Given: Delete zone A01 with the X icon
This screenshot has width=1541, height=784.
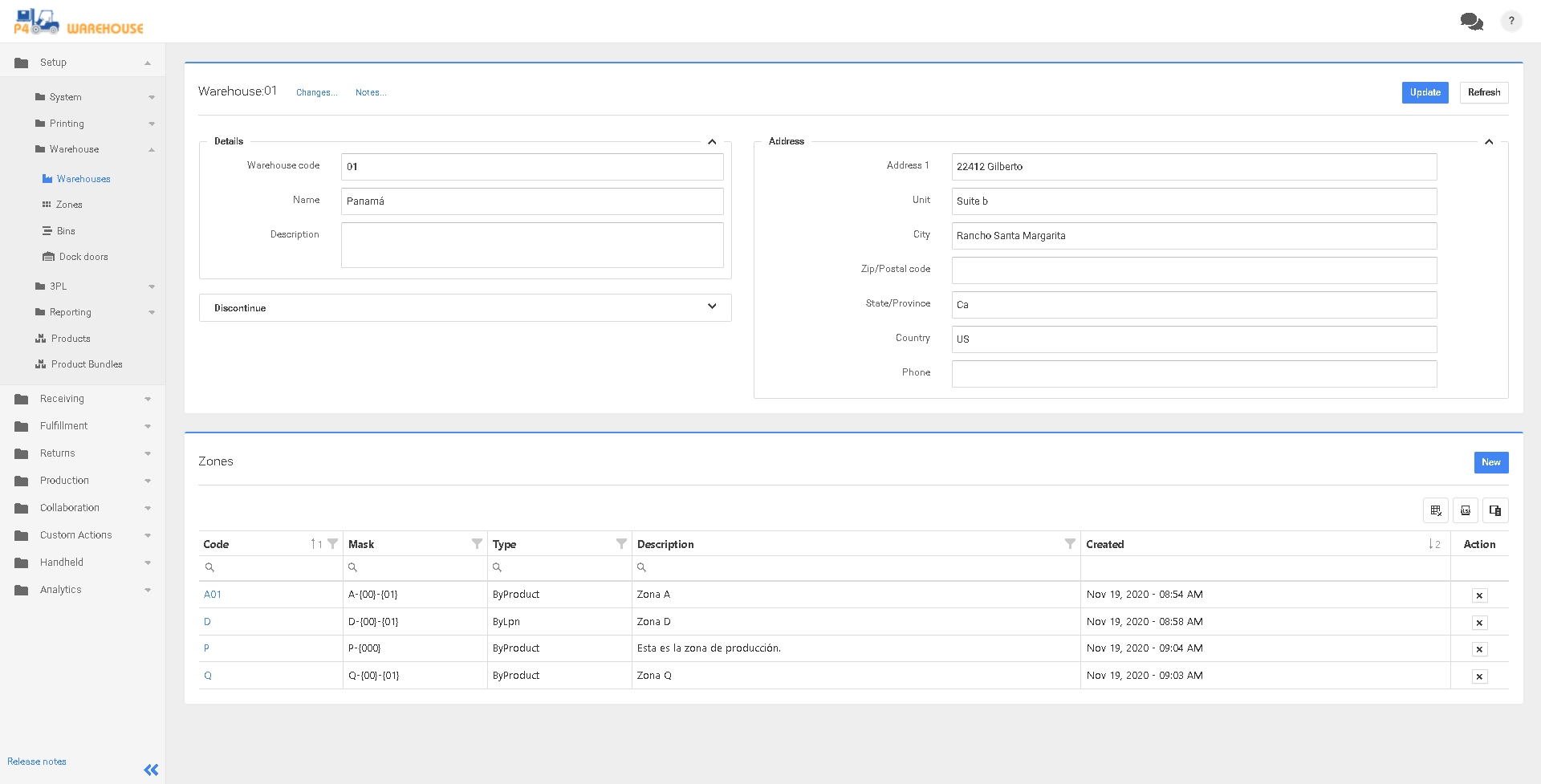Looking at the screenshot, I should tap(1479, 595).
